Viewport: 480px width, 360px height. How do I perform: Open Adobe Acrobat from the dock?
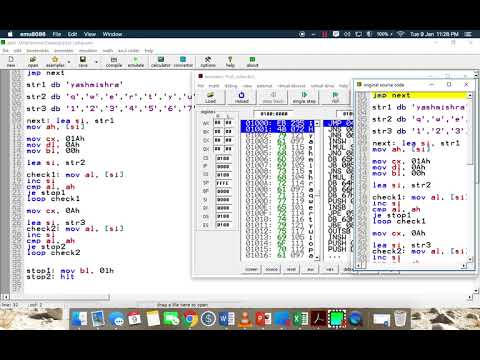click(318, 319)
